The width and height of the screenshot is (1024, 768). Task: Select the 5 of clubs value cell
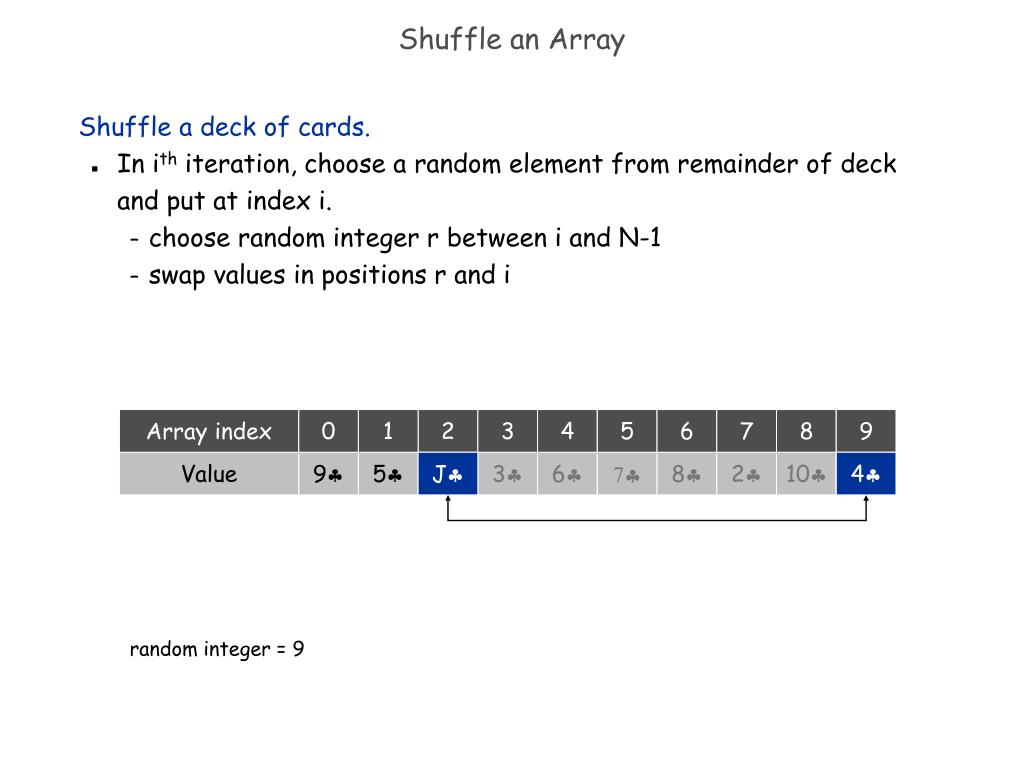(x=388, y=473)
